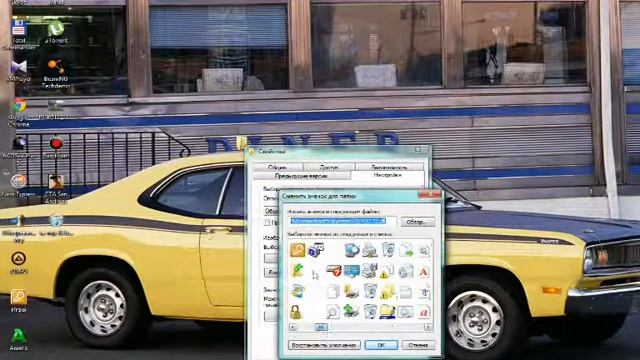
Task: Pick the printer icon next to the globe monitor
Action: pyautogui.click(x=369, y=250)
